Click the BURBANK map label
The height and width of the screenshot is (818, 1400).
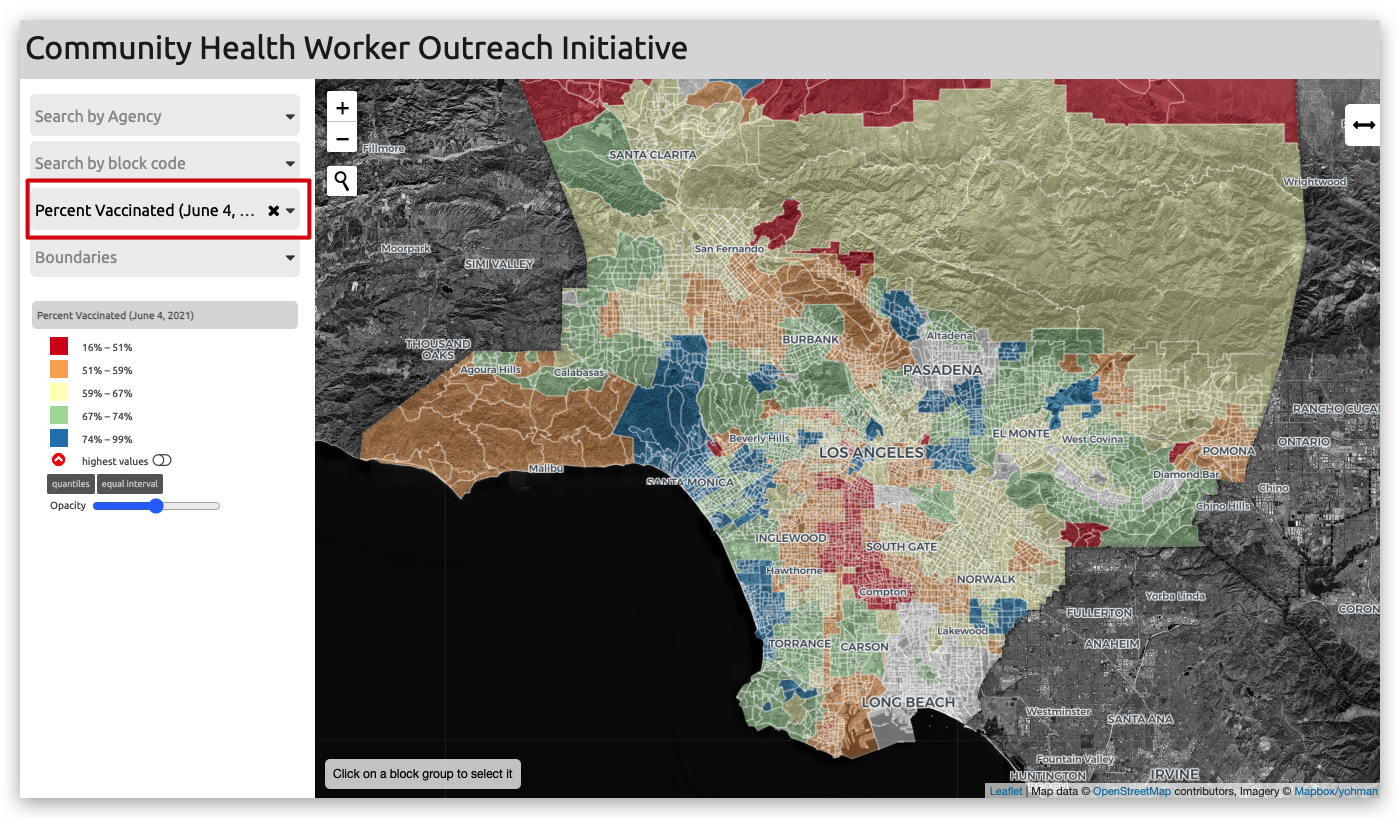pos(811,340)
